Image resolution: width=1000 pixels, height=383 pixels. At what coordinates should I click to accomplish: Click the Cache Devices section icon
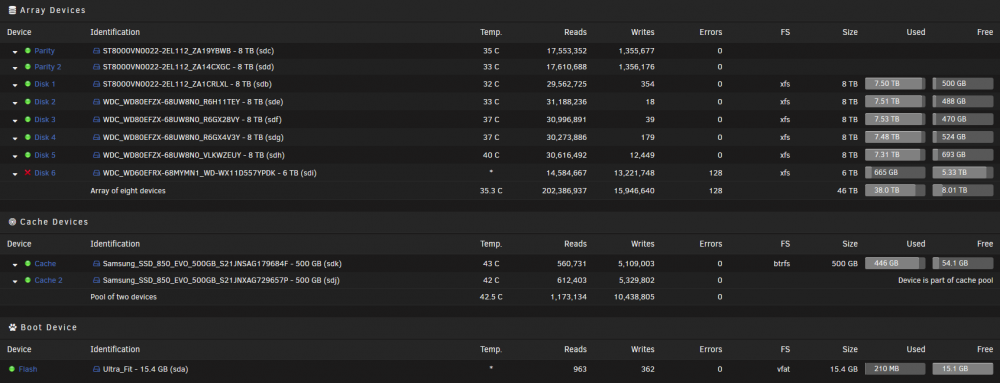click(12, 222)
